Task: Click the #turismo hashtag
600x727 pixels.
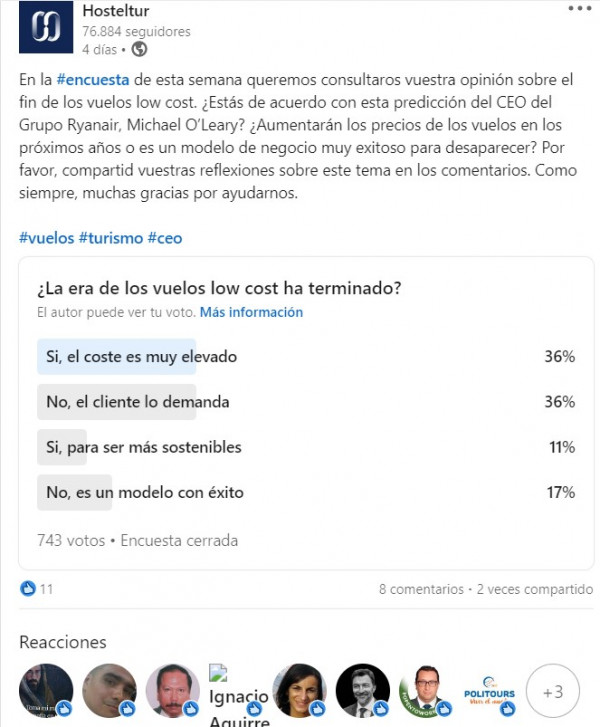Action: coord(111,238)
